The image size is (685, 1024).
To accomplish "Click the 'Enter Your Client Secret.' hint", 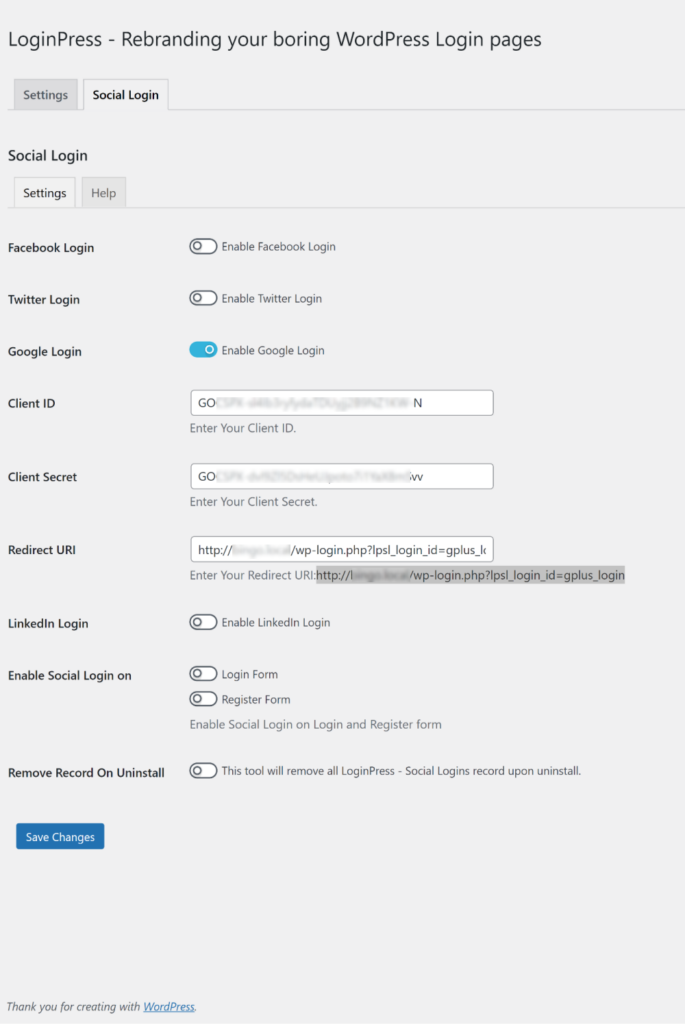I will coord(253,502).
